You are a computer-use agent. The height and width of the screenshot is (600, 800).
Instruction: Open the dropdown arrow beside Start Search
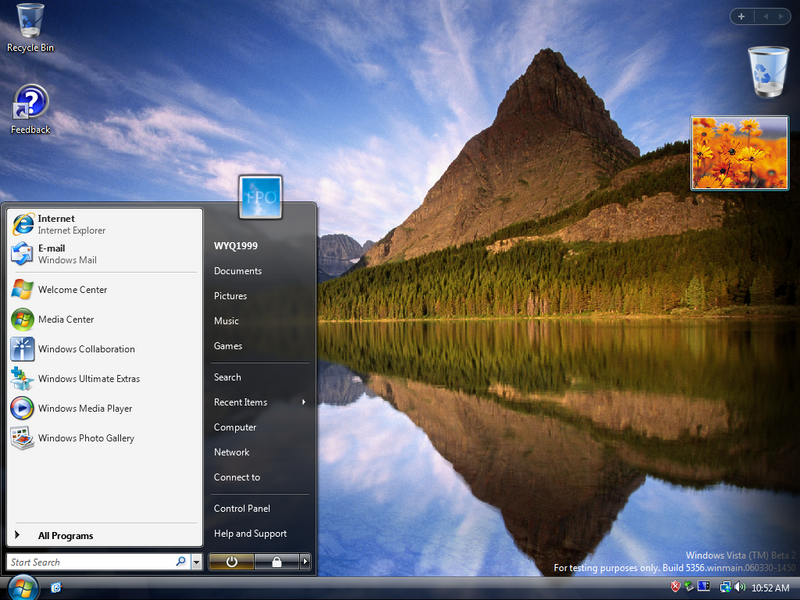click(197, 562)
